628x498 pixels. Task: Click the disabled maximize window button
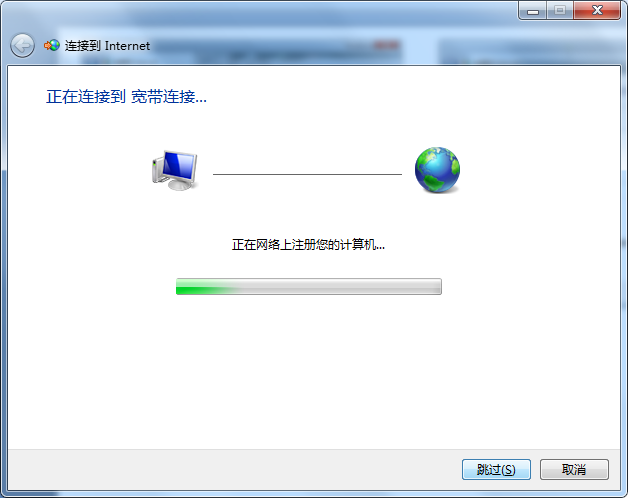click(x=560, y=10)
